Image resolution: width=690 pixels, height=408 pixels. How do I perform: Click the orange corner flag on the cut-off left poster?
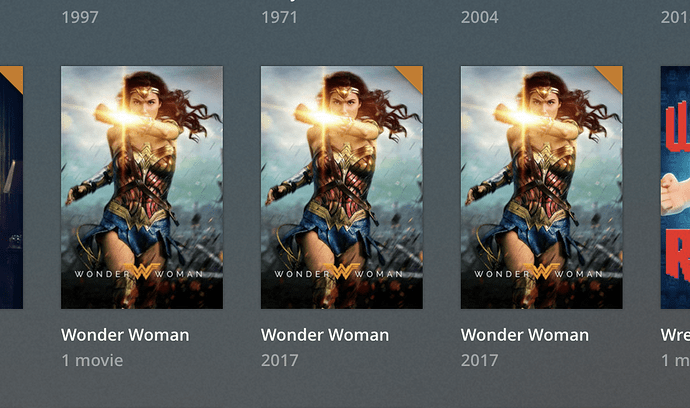(15, 75)
